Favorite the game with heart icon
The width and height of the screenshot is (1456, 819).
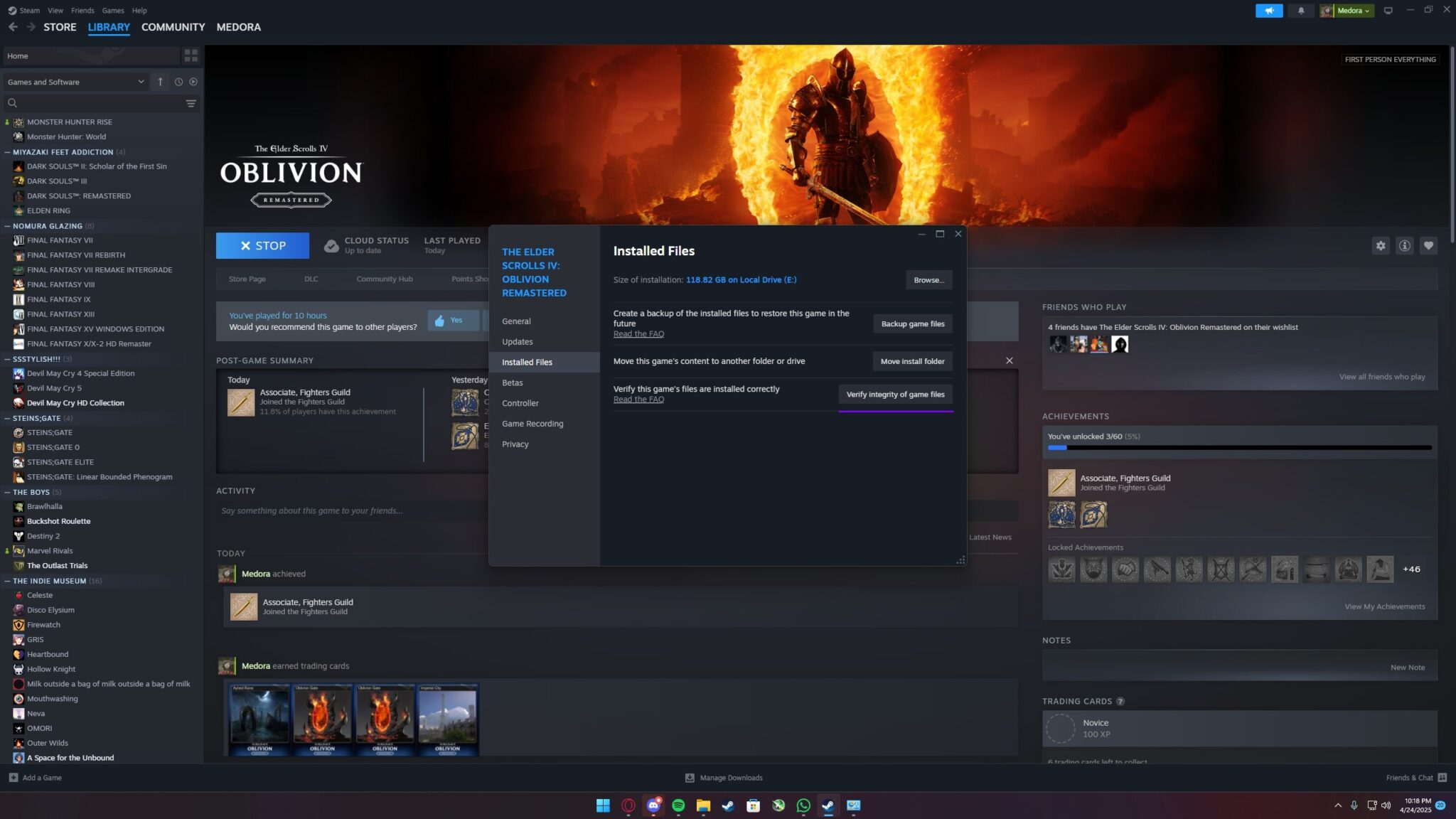tap(1428, 245)
